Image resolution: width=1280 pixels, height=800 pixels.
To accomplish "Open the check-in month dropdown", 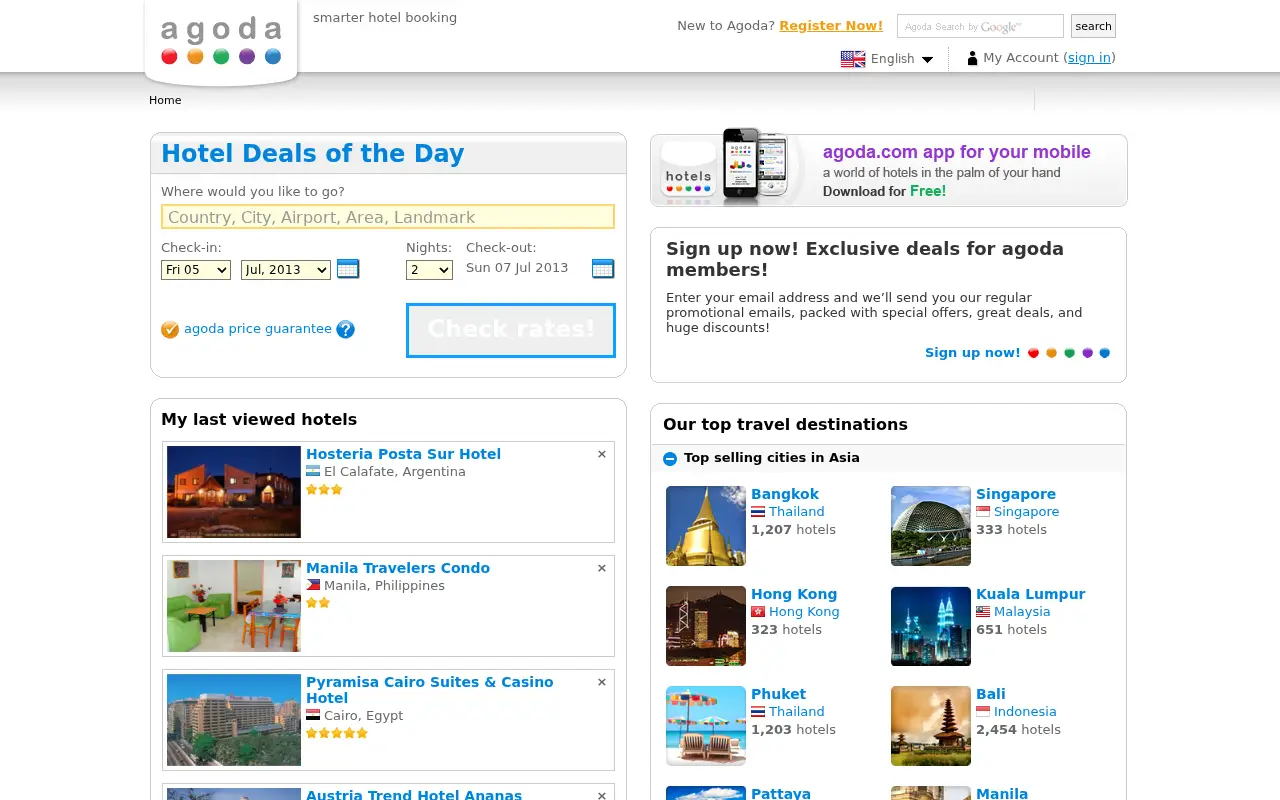I will tap(286, 270).
